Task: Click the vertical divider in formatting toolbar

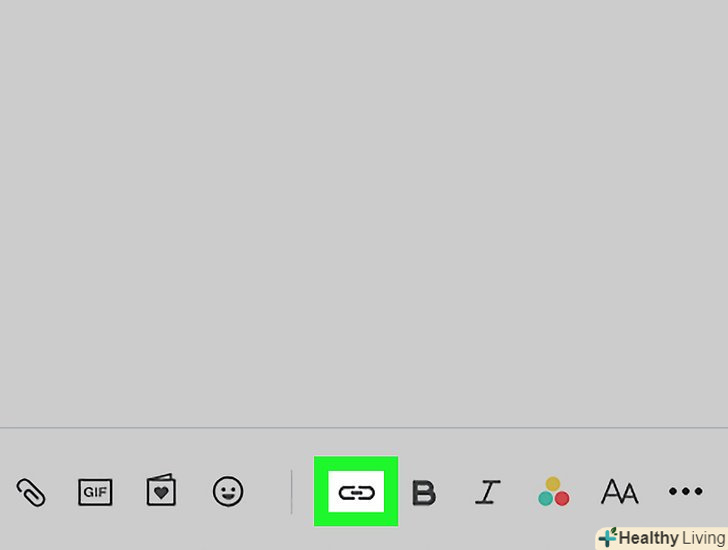Action: [292, 492]
